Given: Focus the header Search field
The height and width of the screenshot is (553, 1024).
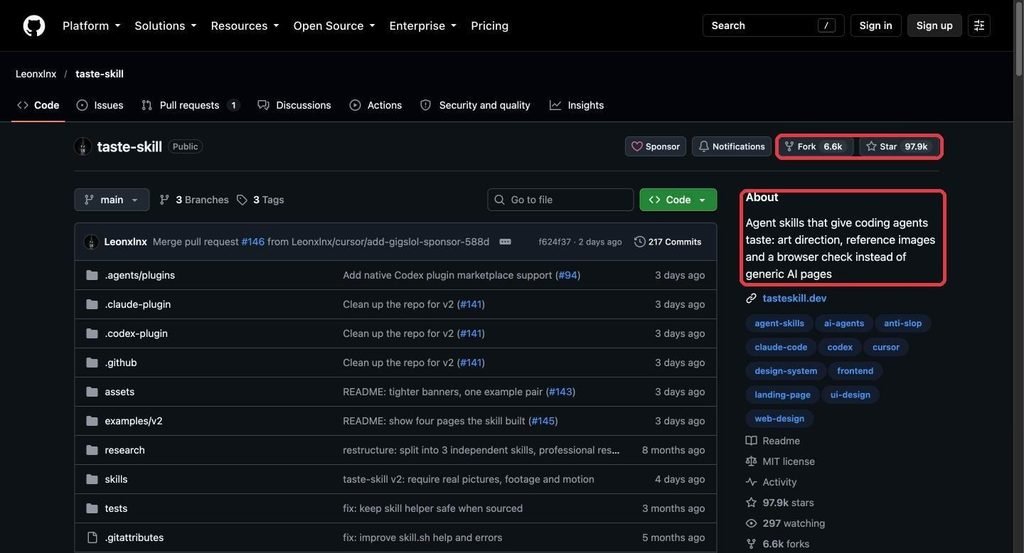Looking at the screenshot, I should [773, 25].
